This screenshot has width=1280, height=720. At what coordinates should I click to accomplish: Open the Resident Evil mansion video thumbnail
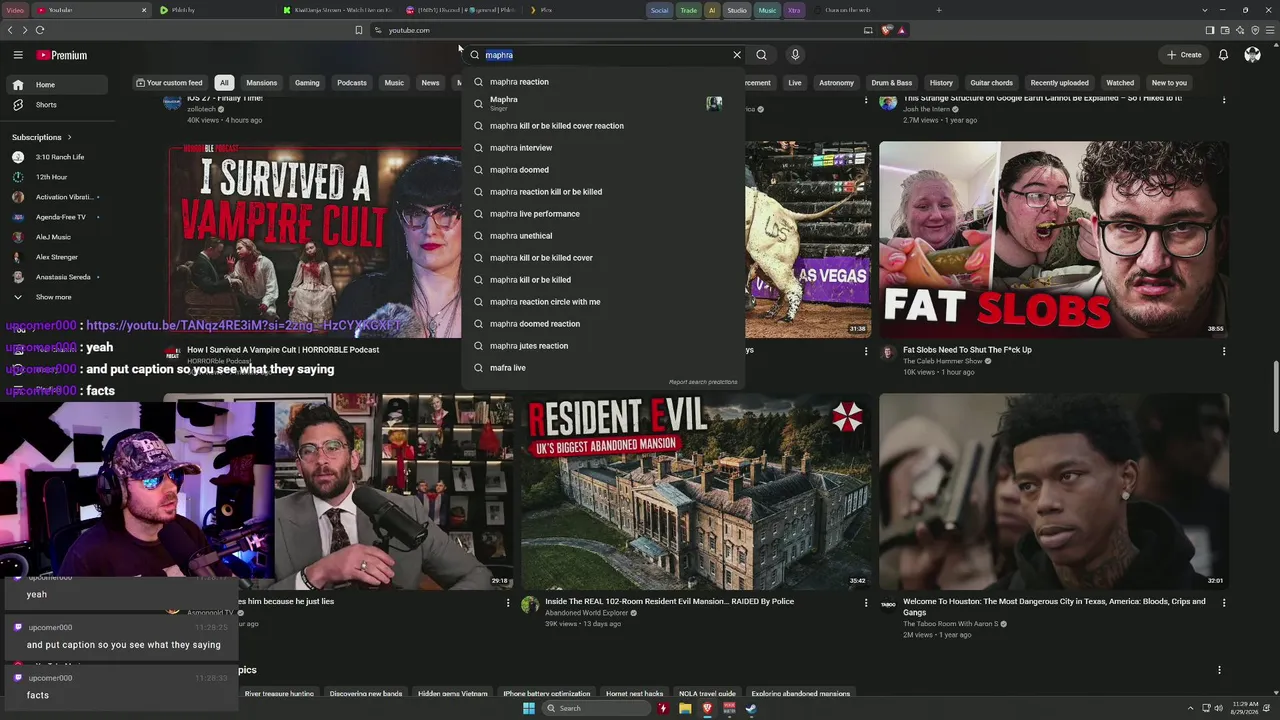tap(696, 491)
